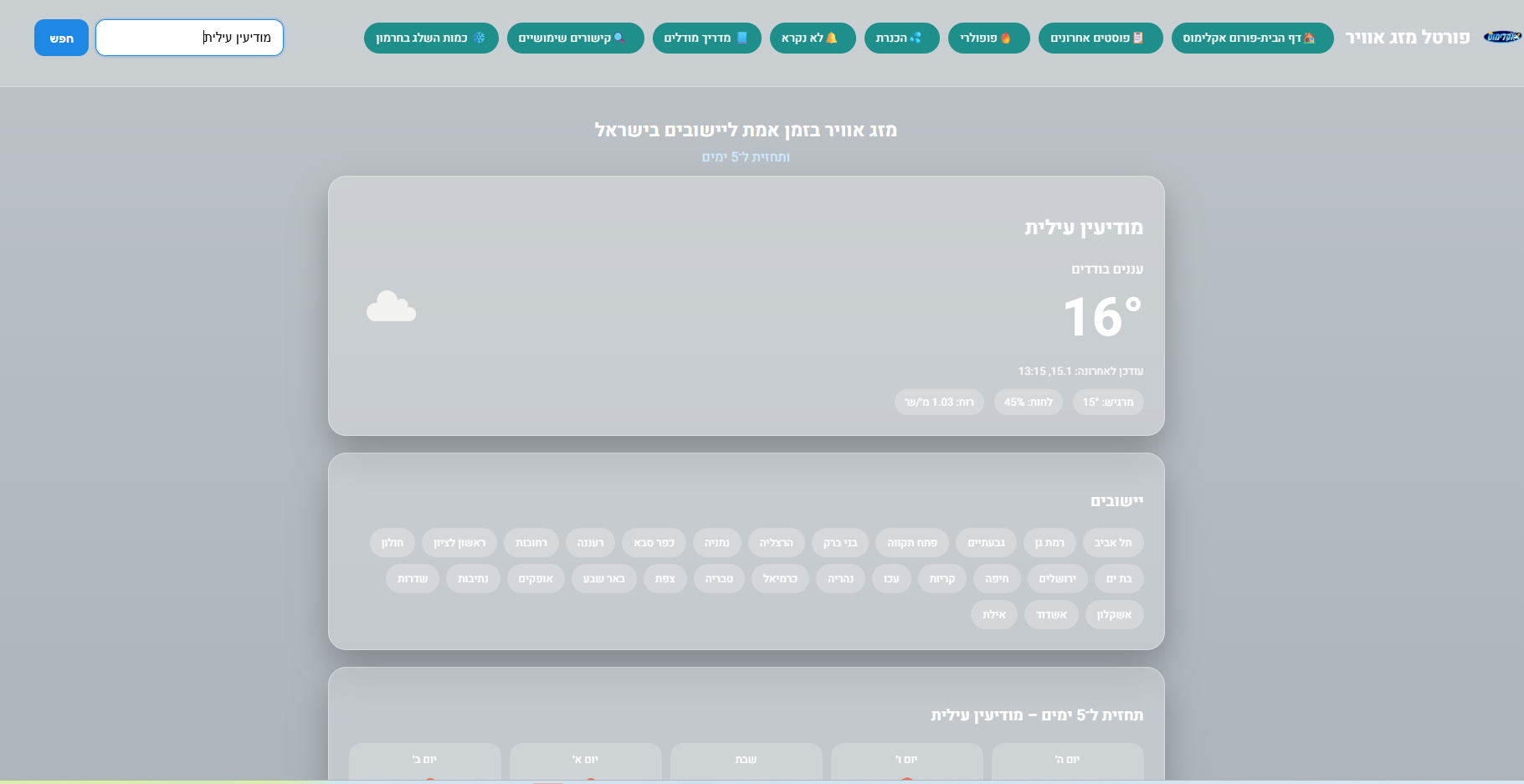Select the חולון city chip
The height and width of the screenshot is (784, 1524).
pyautogui.click(x=392, y=542)
